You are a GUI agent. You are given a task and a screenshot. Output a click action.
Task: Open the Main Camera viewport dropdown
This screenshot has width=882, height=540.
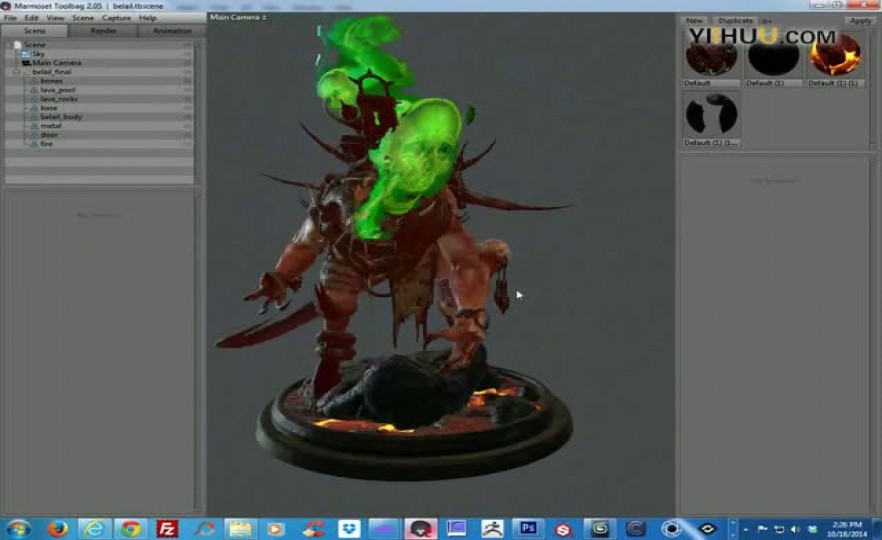pos(238,17)
